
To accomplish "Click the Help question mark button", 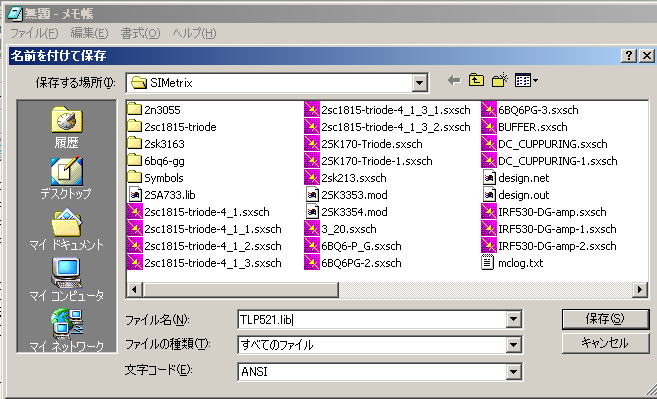I will [629, 56].
